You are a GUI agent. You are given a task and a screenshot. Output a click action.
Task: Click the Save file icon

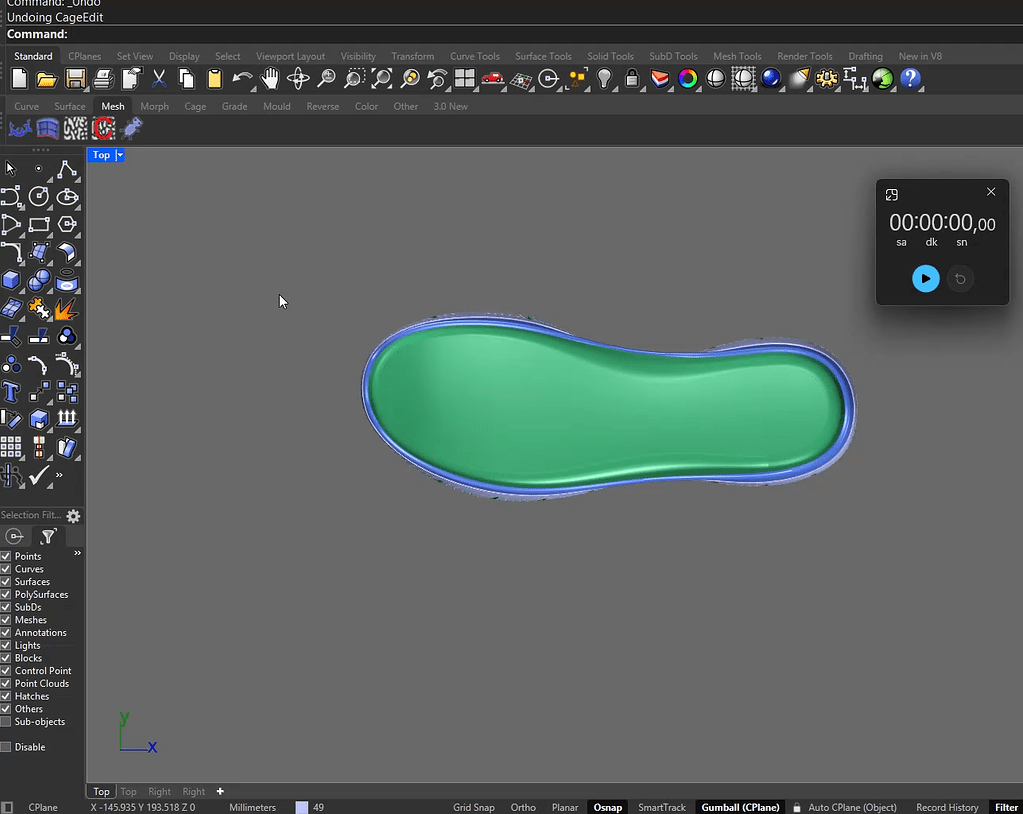(75, 79)
